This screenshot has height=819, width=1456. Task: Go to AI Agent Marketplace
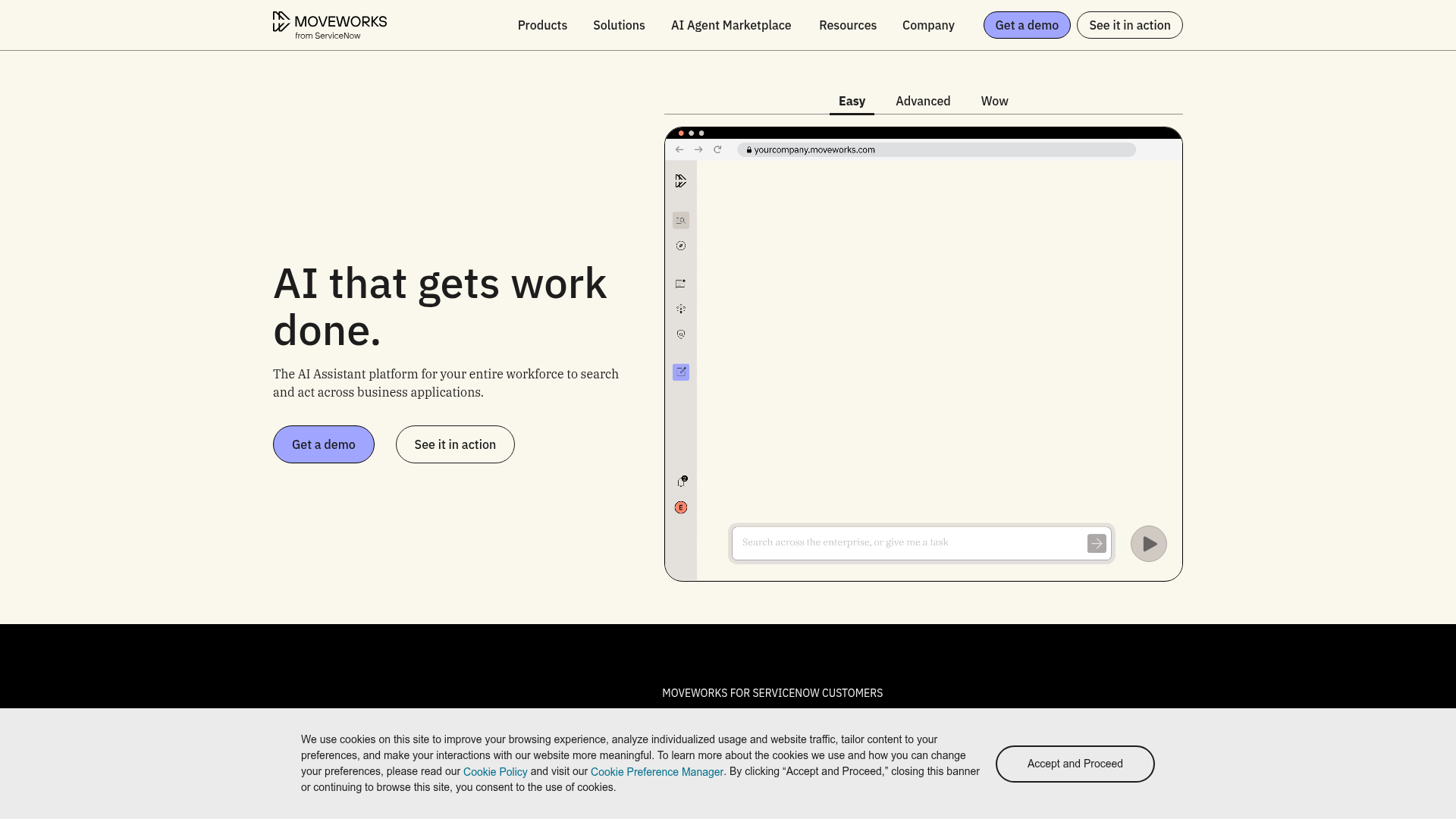731,25
